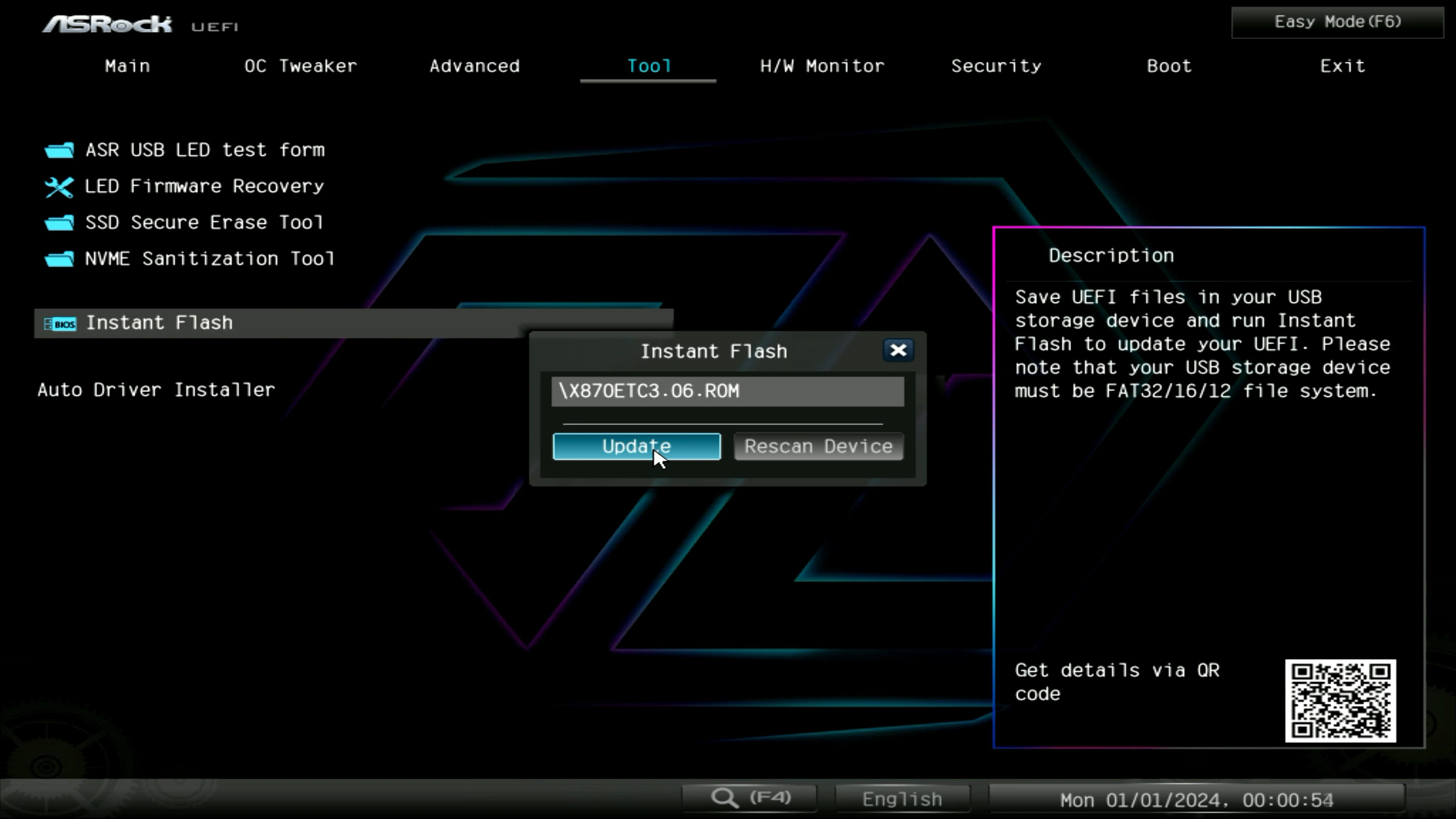
Task: Click the LED Firmware Recovery wrench icon
Action: click(x=59, y=187)
